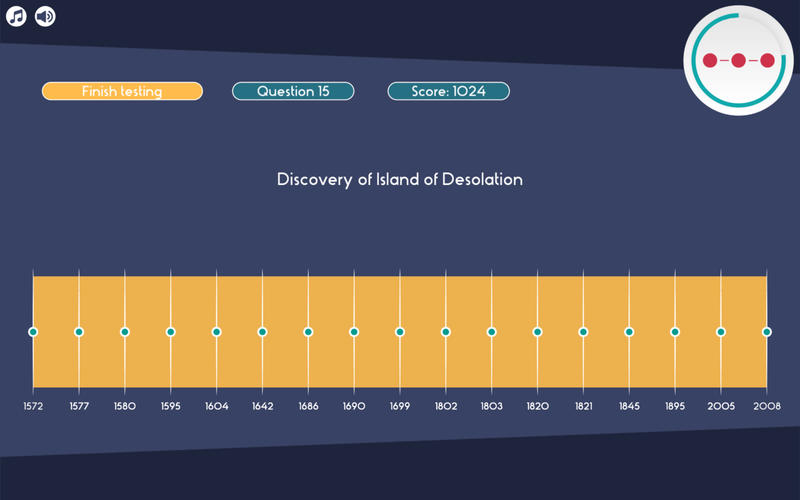Viewport: 800px width, 500px height.
Task: Select the 1803 timeline marker dot
Action: click(x=491, y=332)
